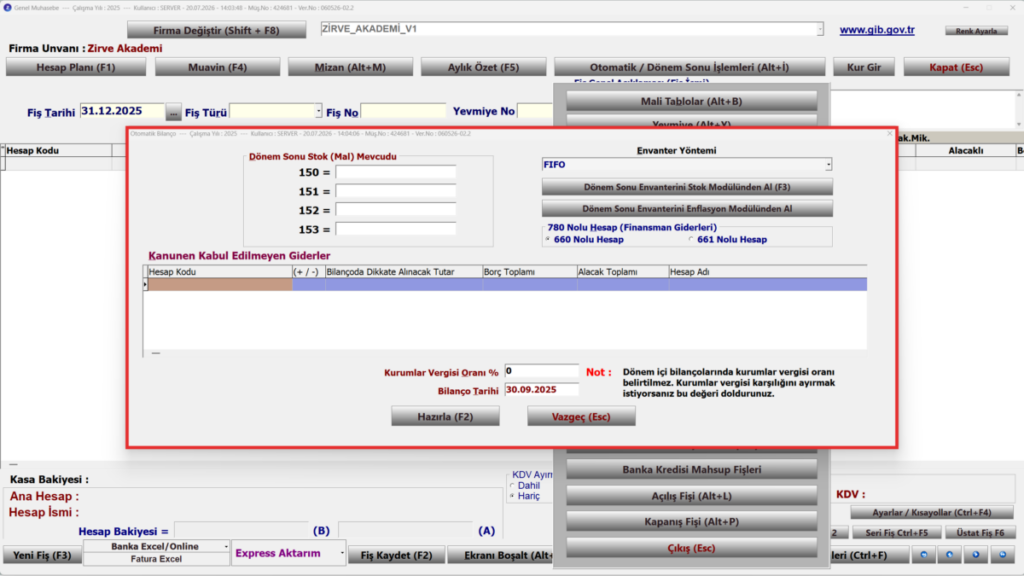Open Ayarlar / Kısayollar (Ctrl+F4)
The image size is (1024, 576).
932,513
